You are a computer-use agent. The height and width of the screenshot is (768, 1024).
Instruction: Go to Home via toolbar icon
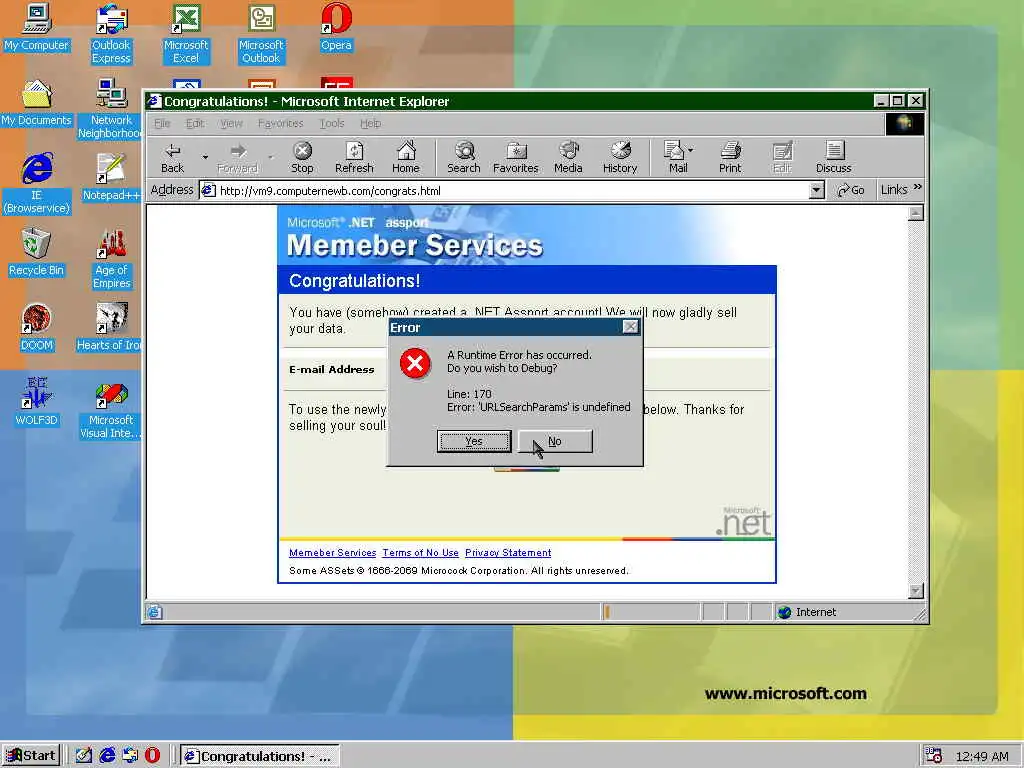coord(406,157)
